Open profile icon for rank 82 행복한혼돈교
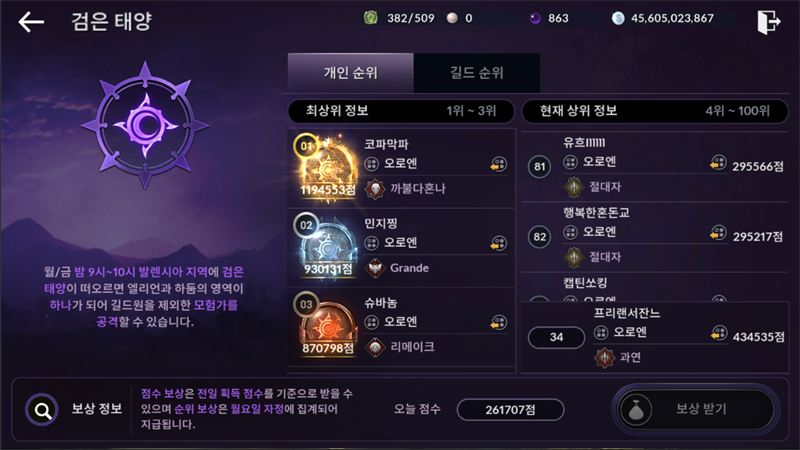Image resolution: width=800 pixels, height=450 pixels. (x=718, y=233)
